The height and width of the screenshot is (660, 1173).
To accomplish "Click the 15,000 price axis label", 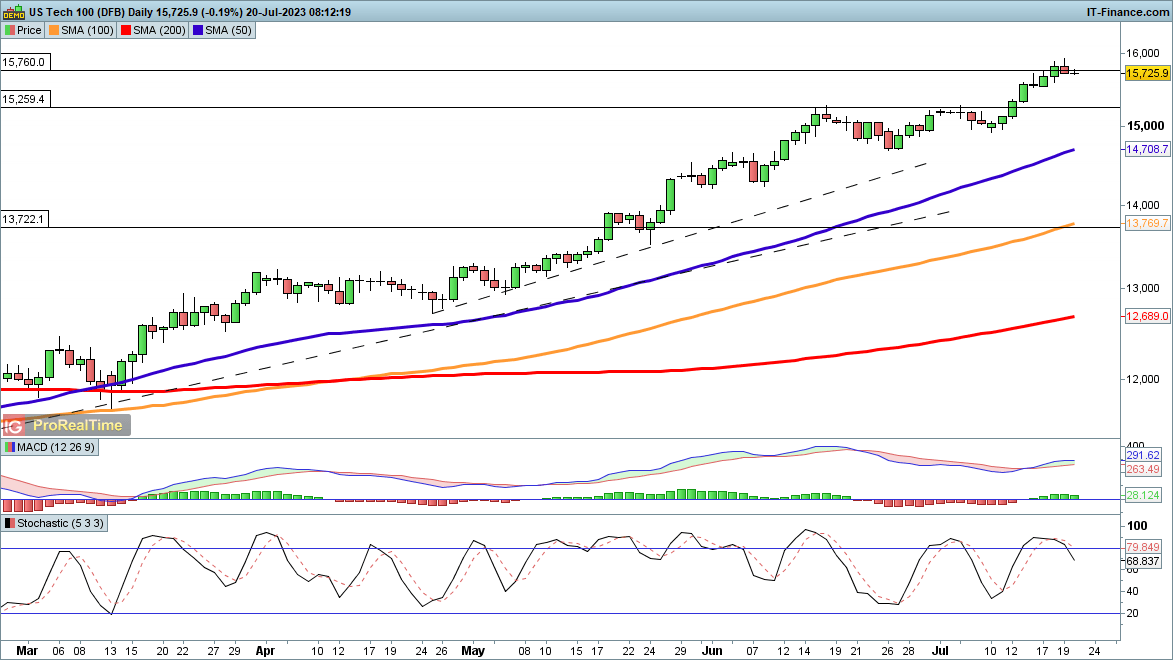I will (1145, 126).
